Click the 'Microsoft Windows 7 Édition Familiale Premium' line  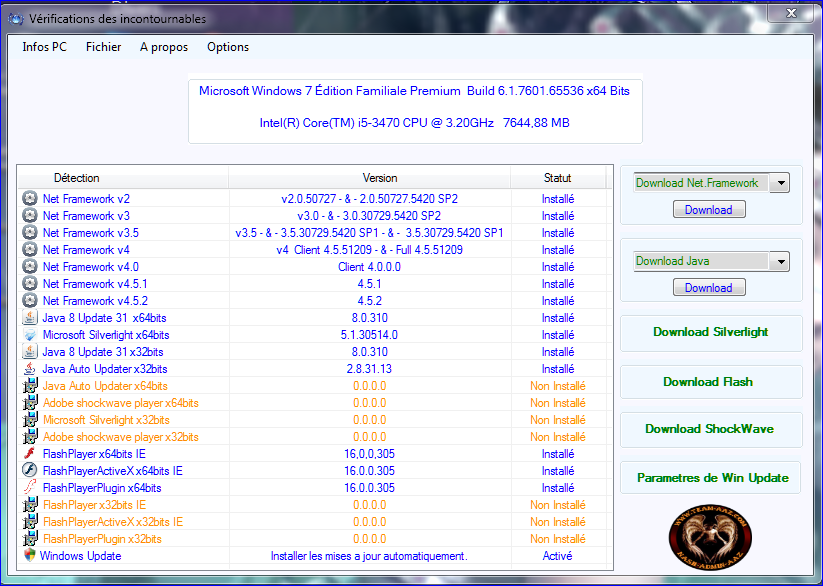click(x=414, y=91)
